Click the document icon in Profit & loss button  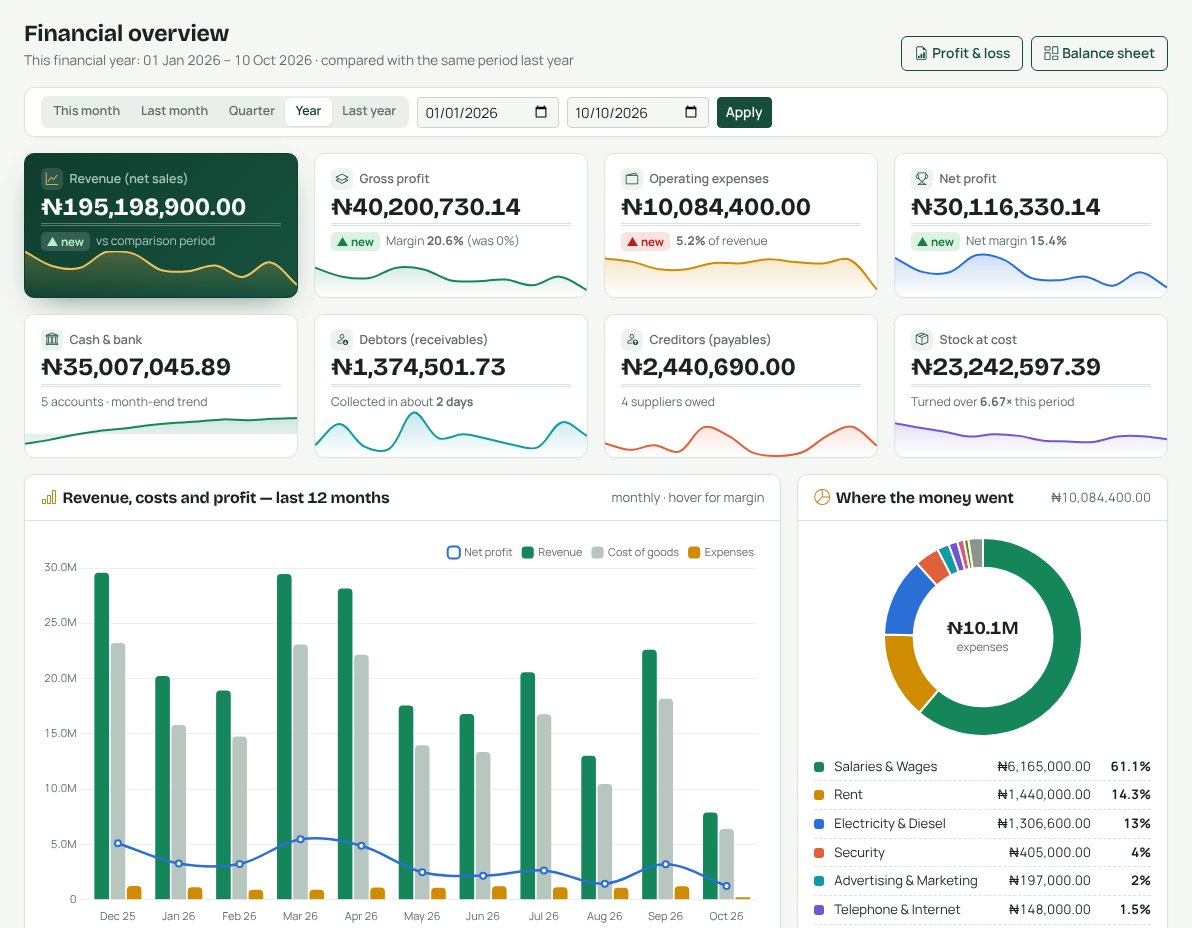pyautogui.click(x=921, y=53)
